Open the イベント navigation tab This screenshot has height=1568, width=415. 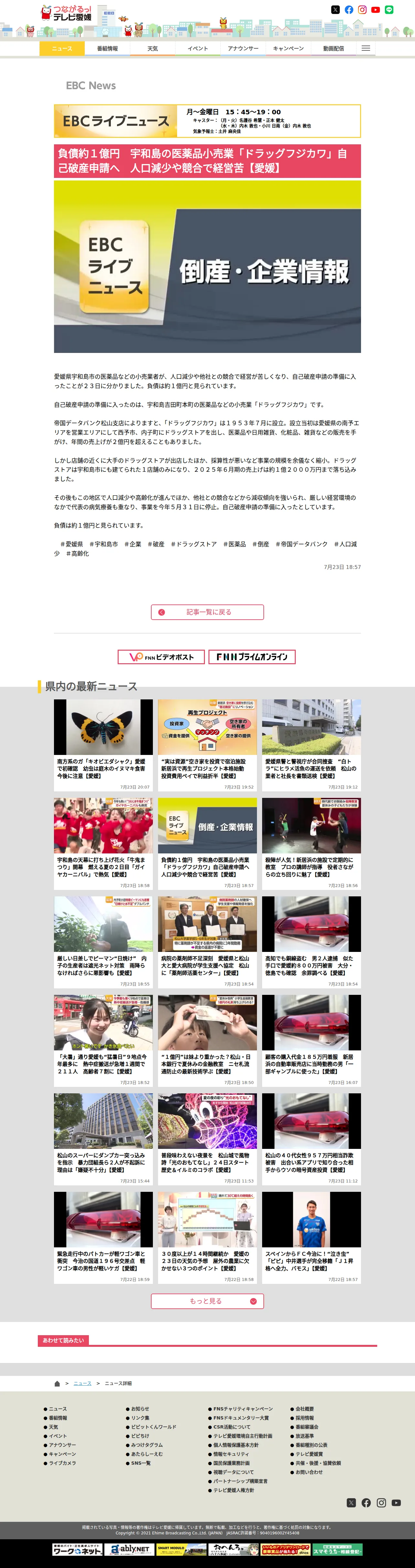(197, 48)
